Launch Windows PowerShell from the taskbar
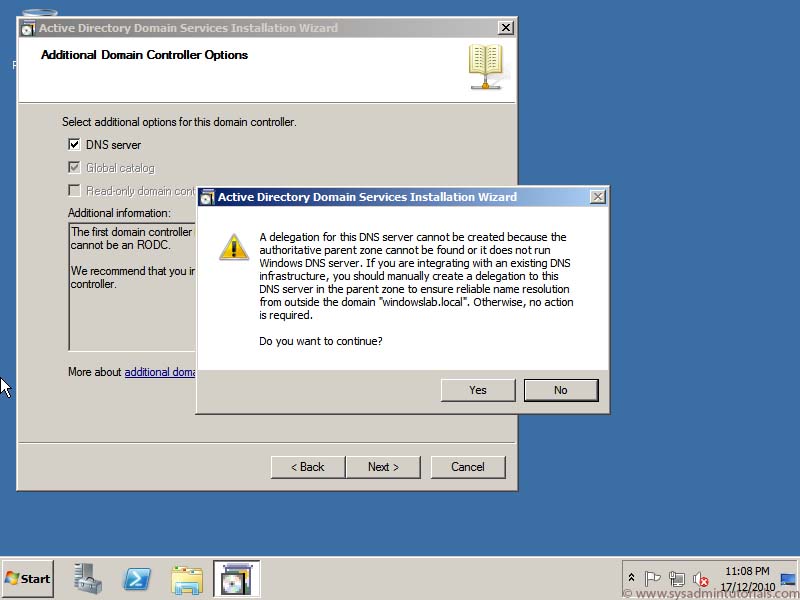800x600 pixels. 137,578
